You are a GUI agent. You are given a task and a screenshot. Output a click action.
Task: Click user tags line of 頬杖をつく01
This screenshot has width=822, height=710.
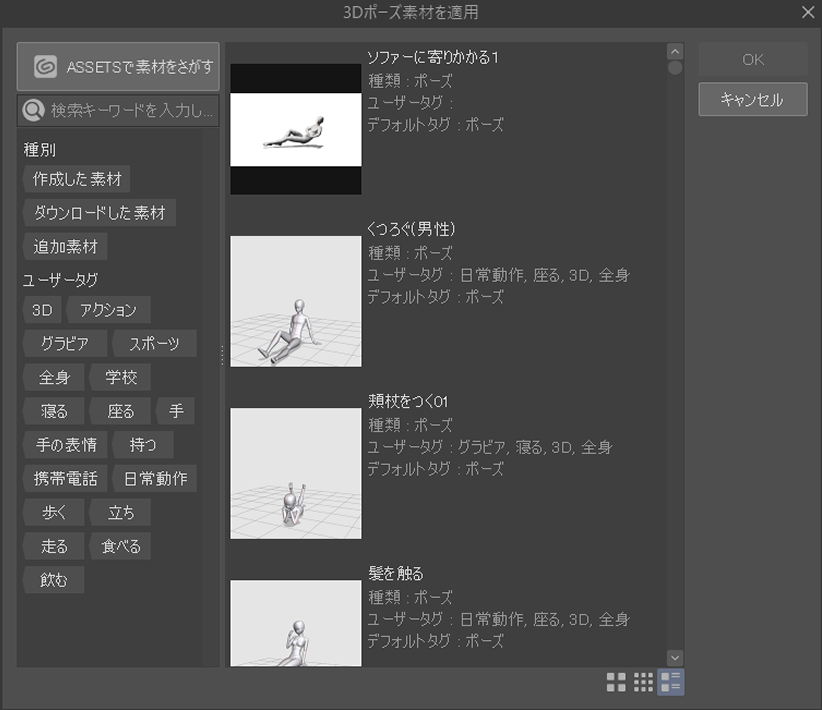pos(490,447)
